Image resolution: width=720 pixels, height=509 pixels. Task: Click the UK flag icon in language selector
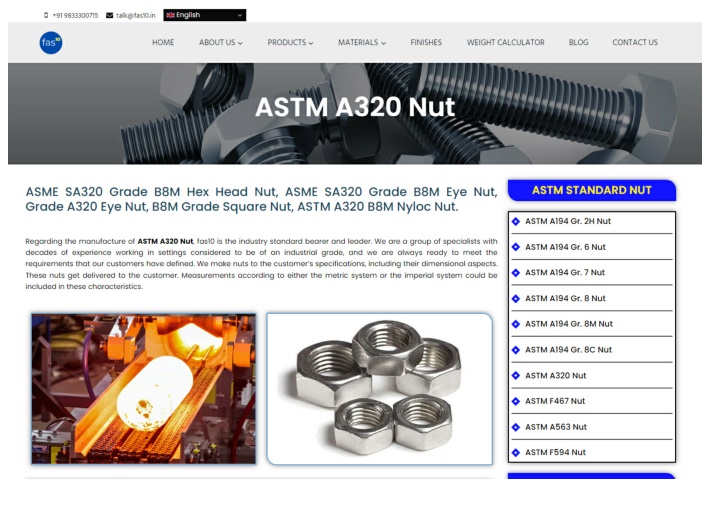click(x=170, y=15)
